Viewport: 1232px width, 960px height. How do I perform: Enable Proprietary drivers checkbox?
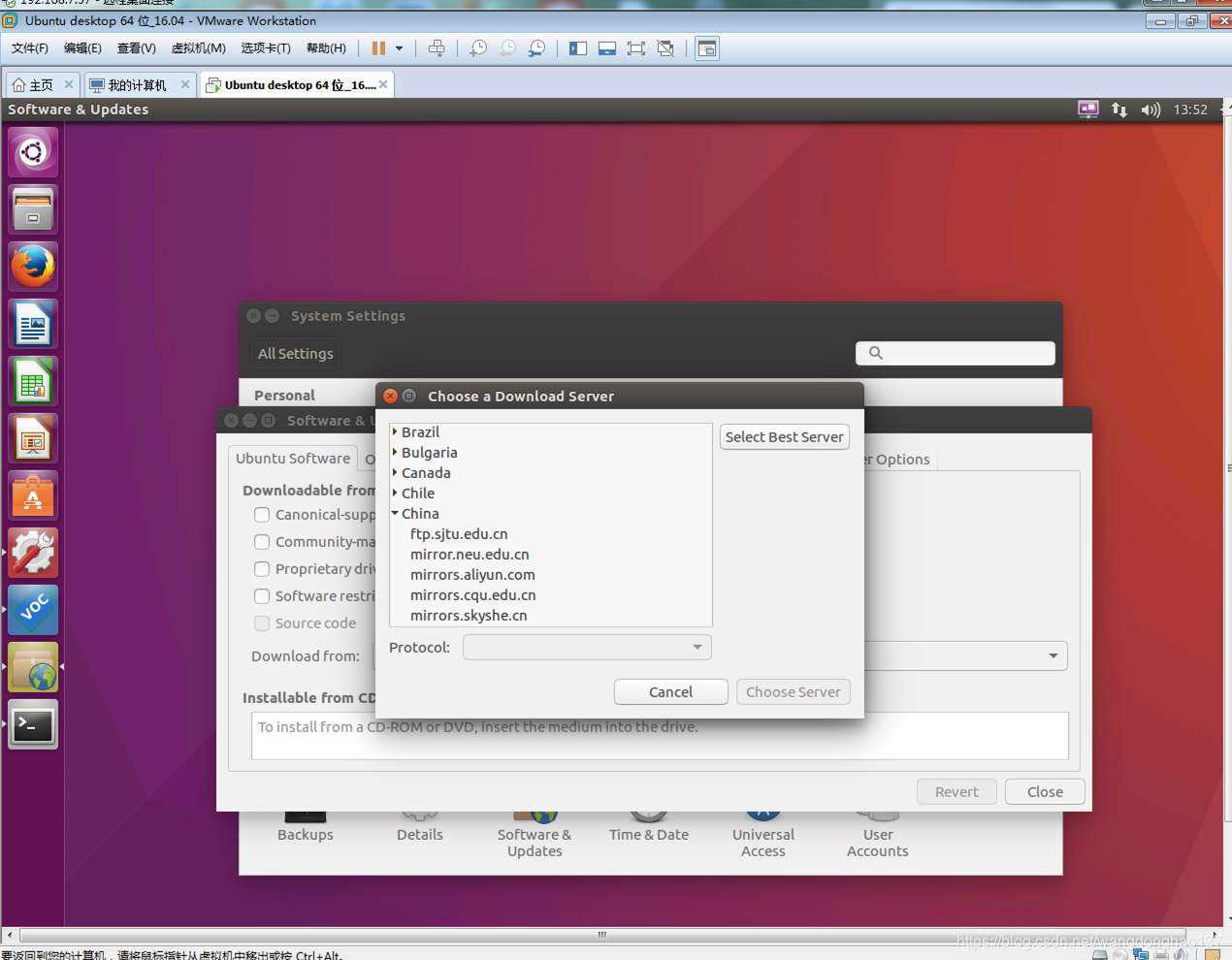tap(262, 569)
